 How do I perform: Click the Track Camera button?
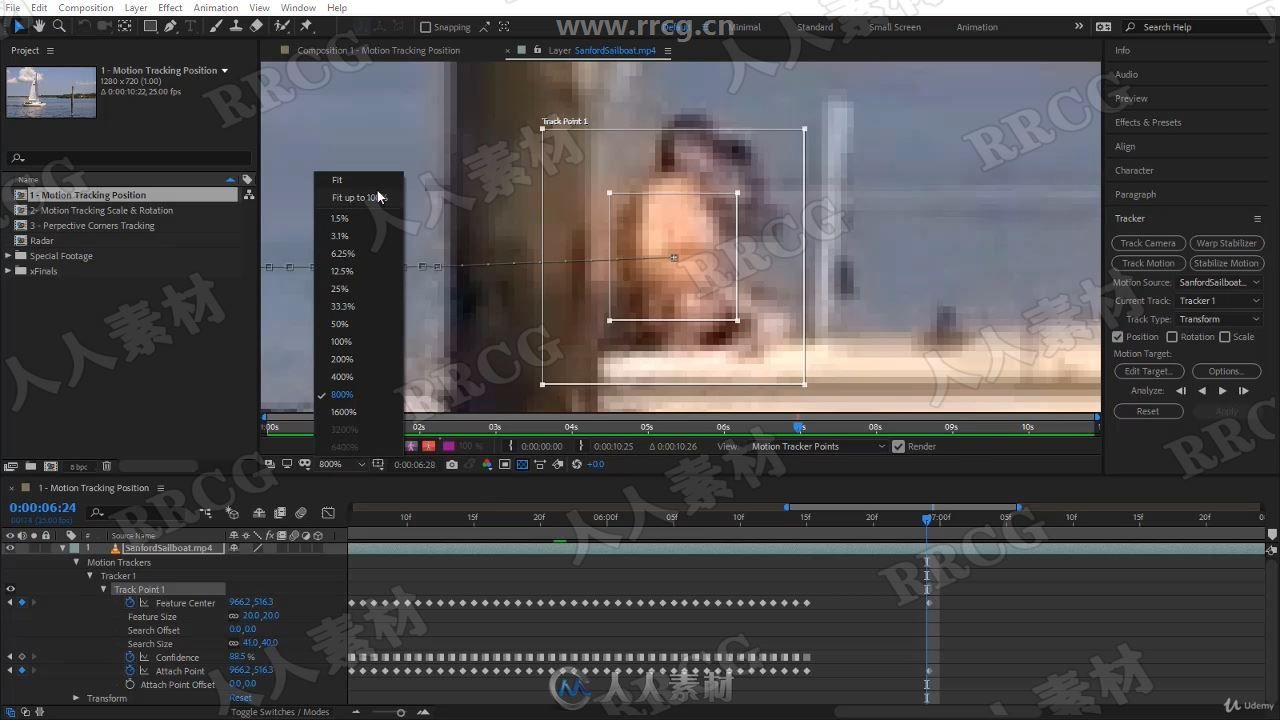click(1148, 243)
